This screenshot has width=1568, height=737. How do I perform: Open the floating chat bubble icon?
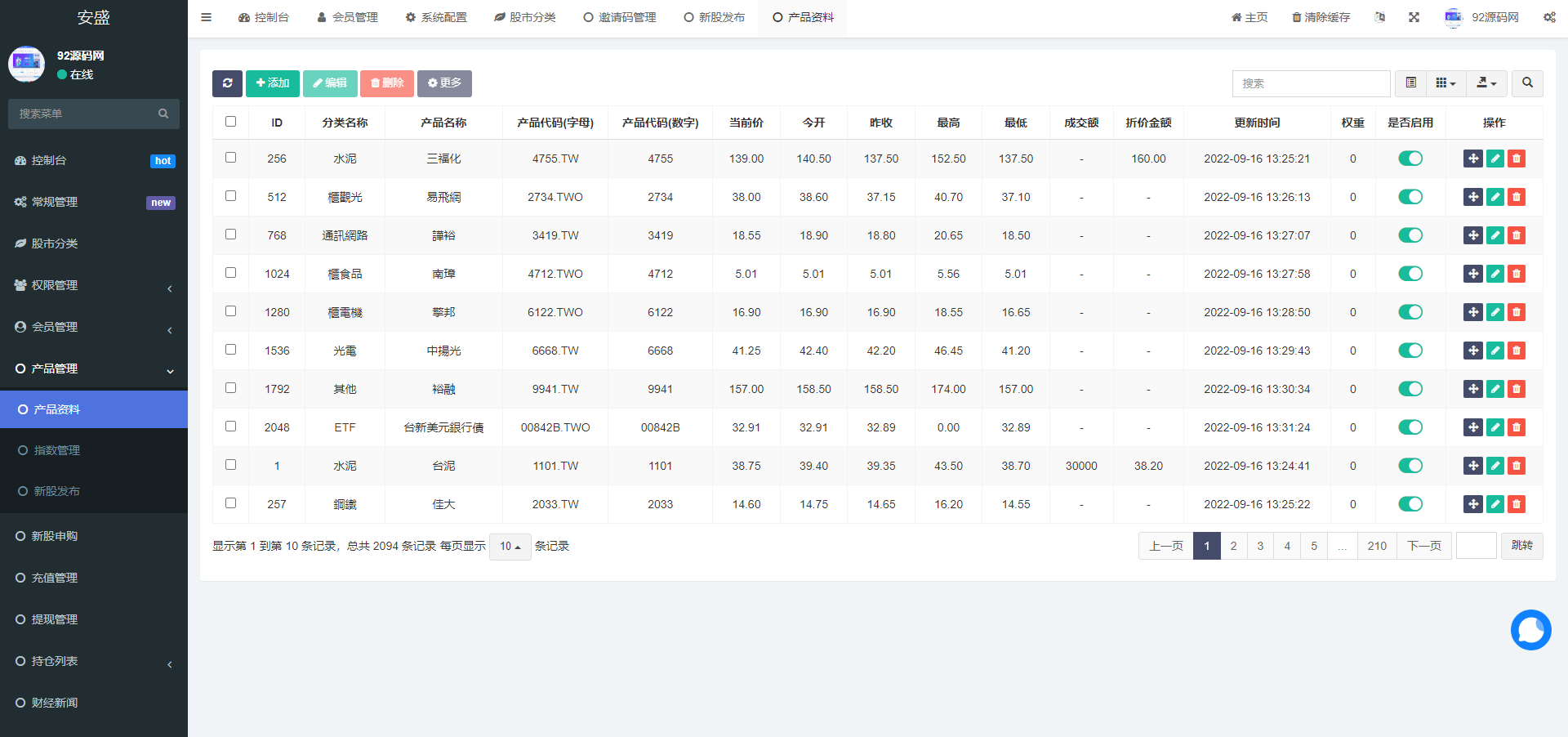click(x=1530, y=630)
